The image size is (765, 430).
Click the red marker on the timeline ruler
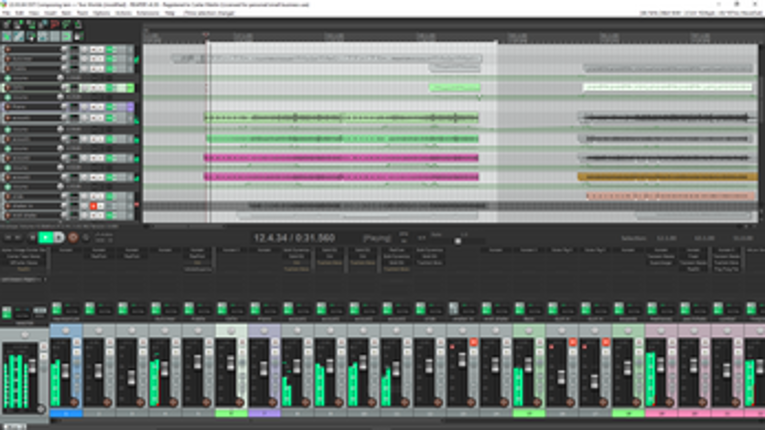click(x=206, y=34)
